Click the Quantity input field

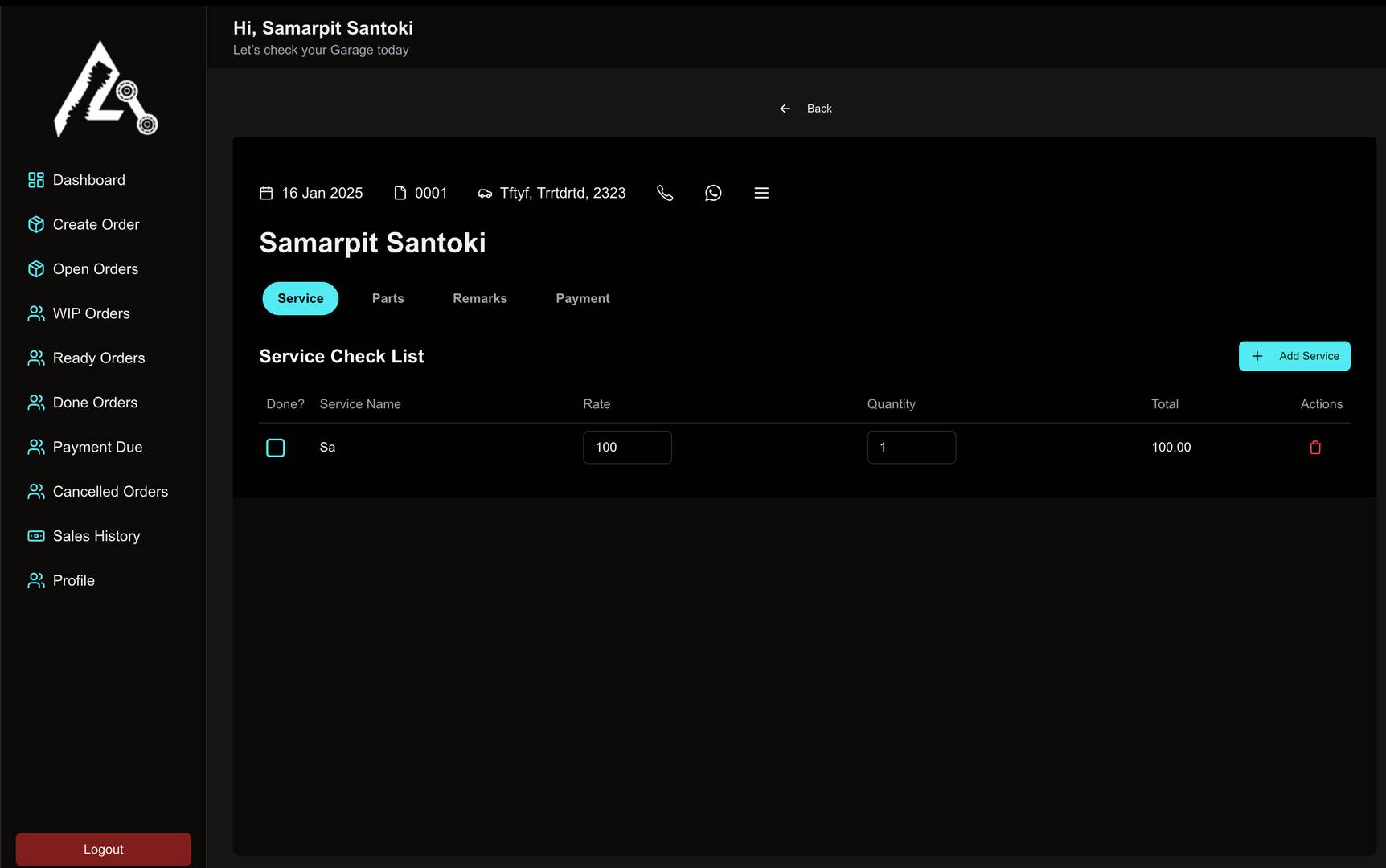pos(911,448)
